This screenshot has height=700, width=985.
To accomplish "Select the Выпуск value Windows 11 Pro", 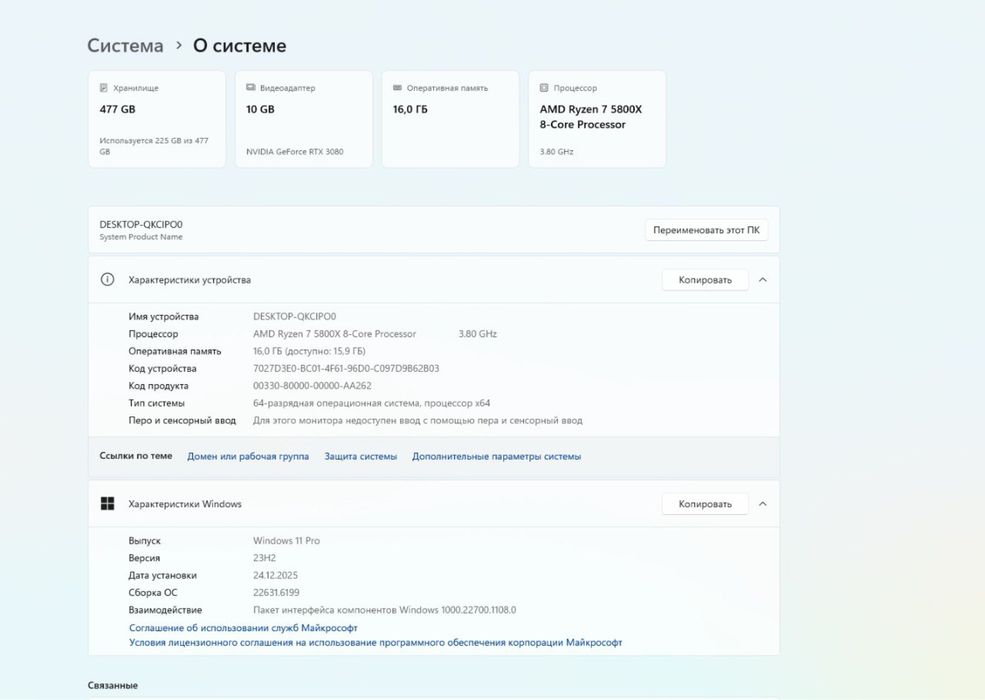I will point(286,540).
